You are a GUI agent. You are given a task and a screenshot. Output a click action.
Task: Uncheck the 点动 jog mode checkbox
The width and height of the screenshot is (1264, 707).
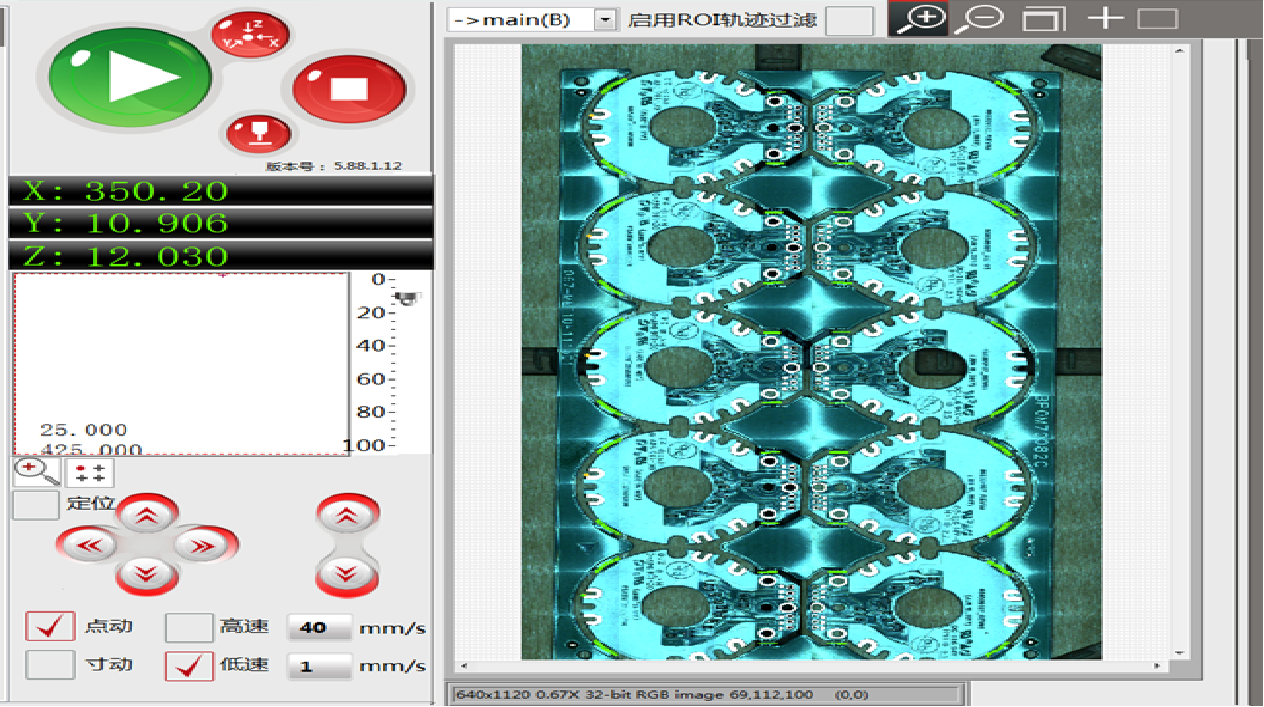point(50,627)
